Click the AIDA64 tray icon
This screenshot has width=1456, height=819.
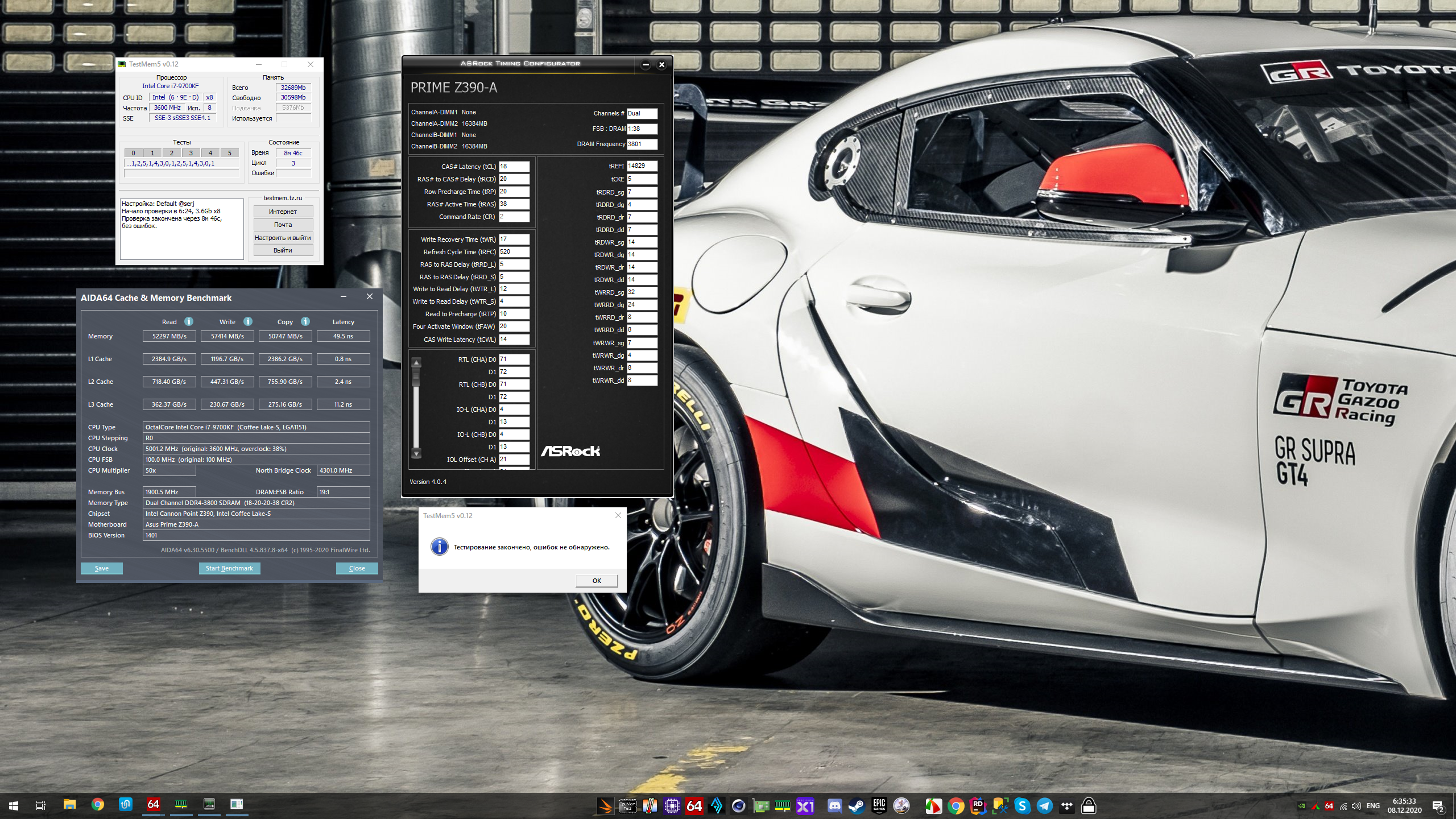click(x=1329, y=806)
